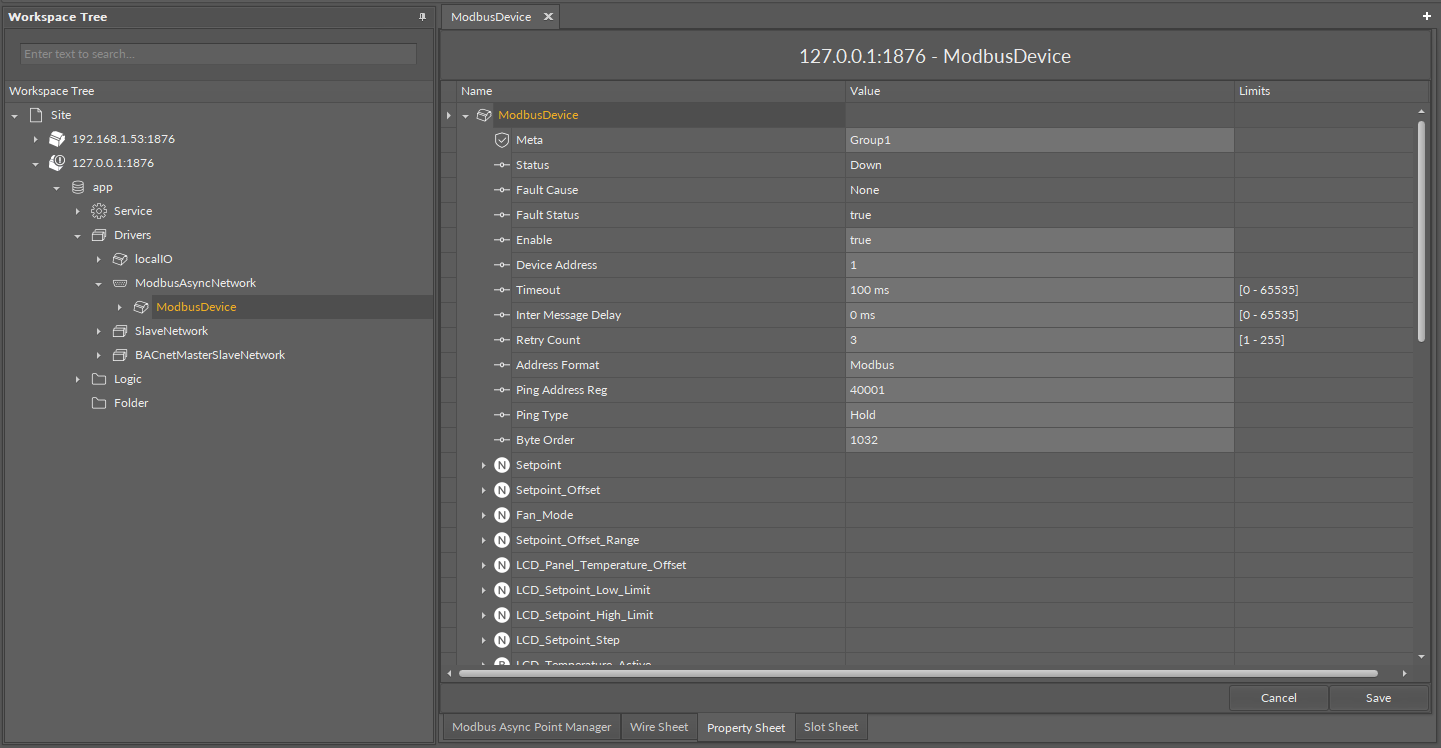Image resolution: width=1441 pixels, height=748 pixels.
Task: Click the horizontal scrollbar in property sheet
Action: 917,673
